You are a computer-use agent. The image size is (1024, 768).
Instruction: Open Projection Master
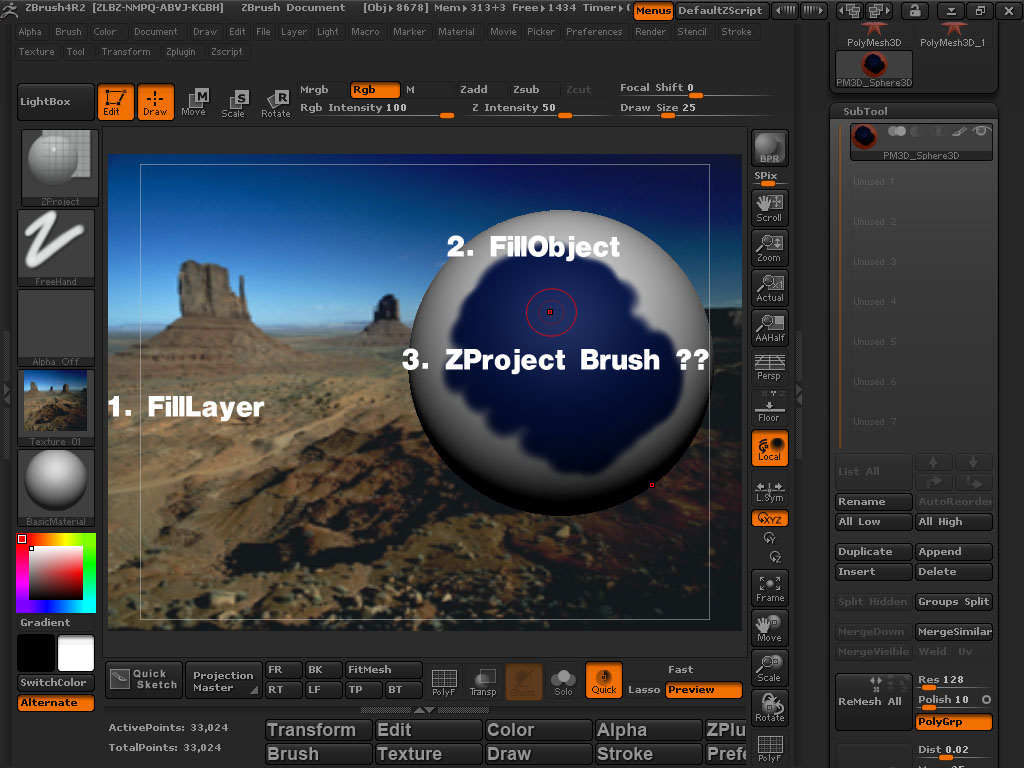tap(223, 680)
